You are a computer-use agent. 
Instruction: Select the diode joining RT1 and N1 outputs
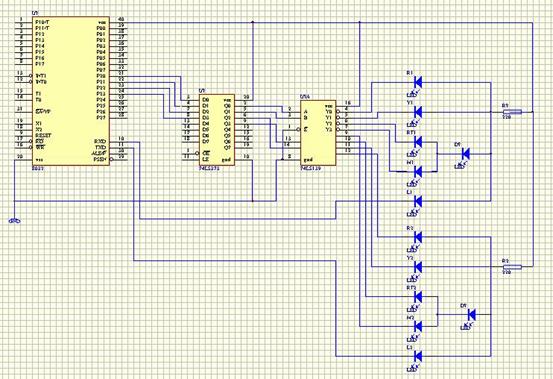point(466,154)
